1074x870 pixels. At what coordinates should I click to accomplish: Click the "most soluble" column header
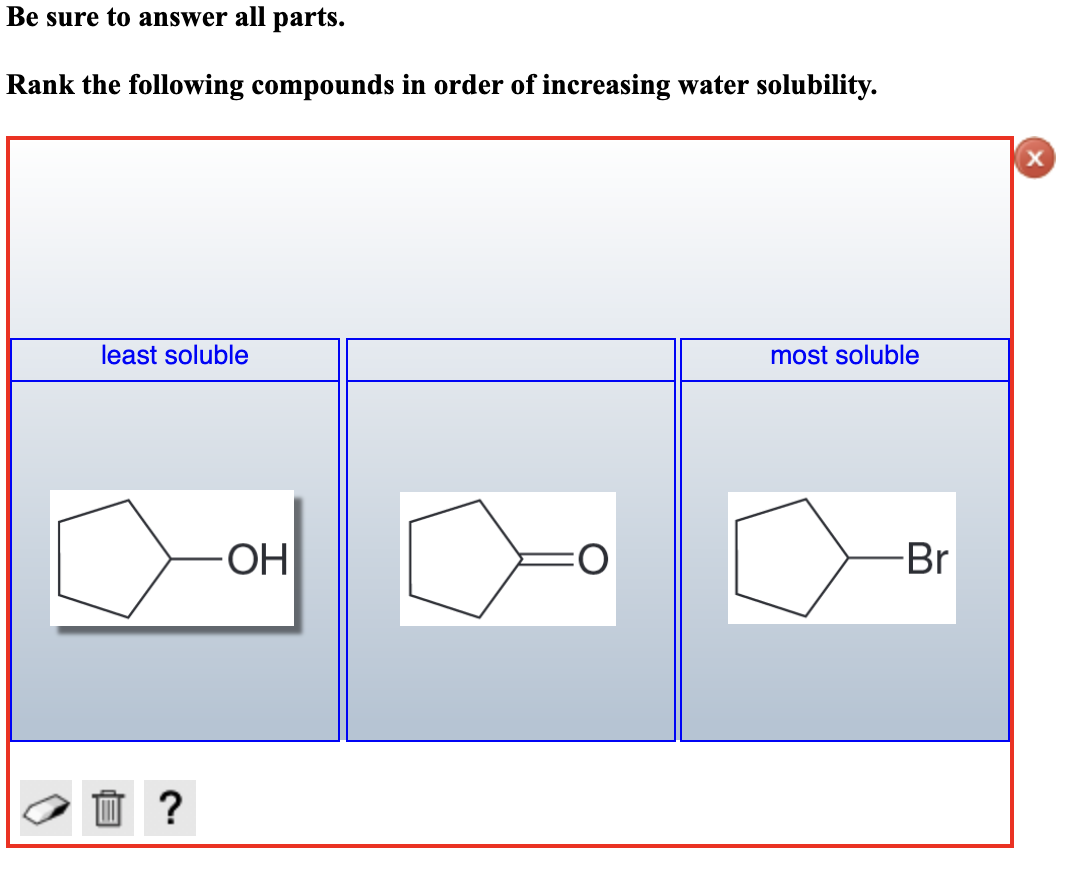tap(845, 356)
